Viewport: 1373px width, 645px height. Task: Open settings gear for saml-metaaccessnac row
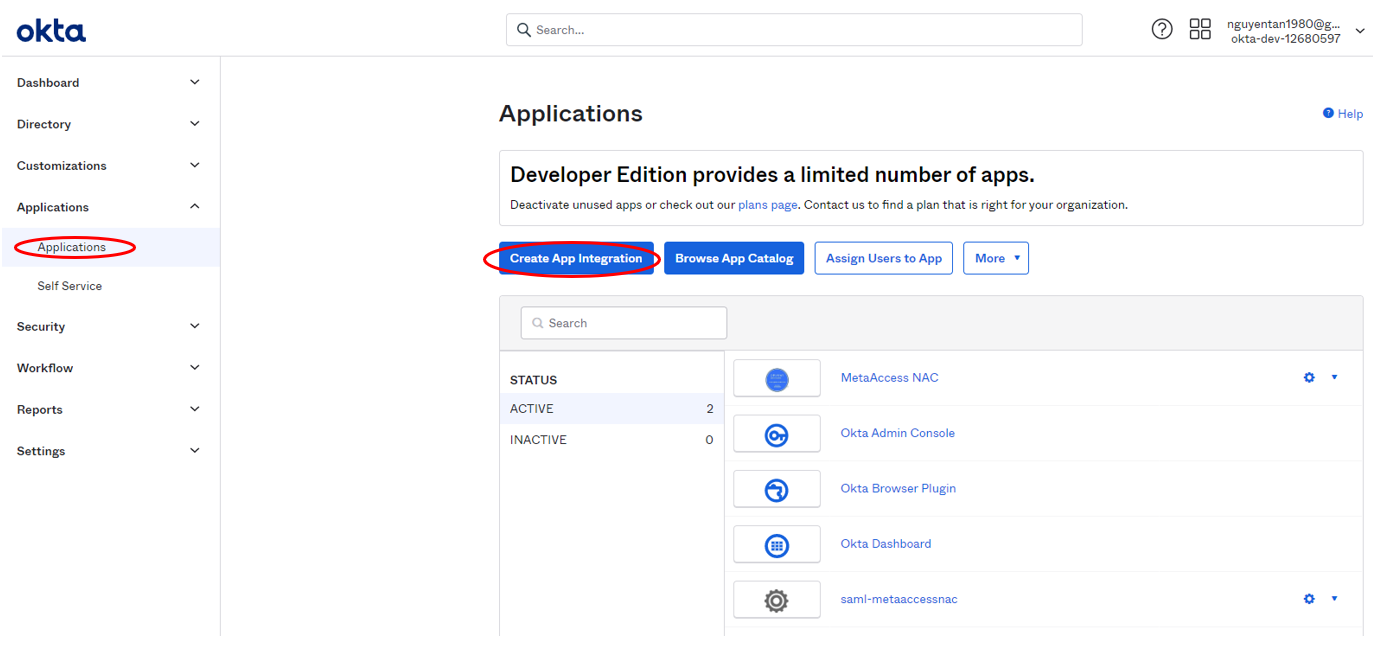coord(1309,599)
